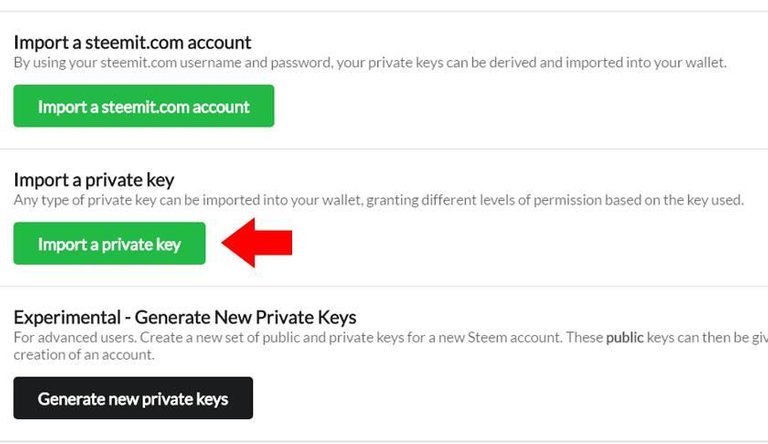The height and width of the screenshot is (444, 768).
Task: Click the divider line above the private key section
Action: 384,149
